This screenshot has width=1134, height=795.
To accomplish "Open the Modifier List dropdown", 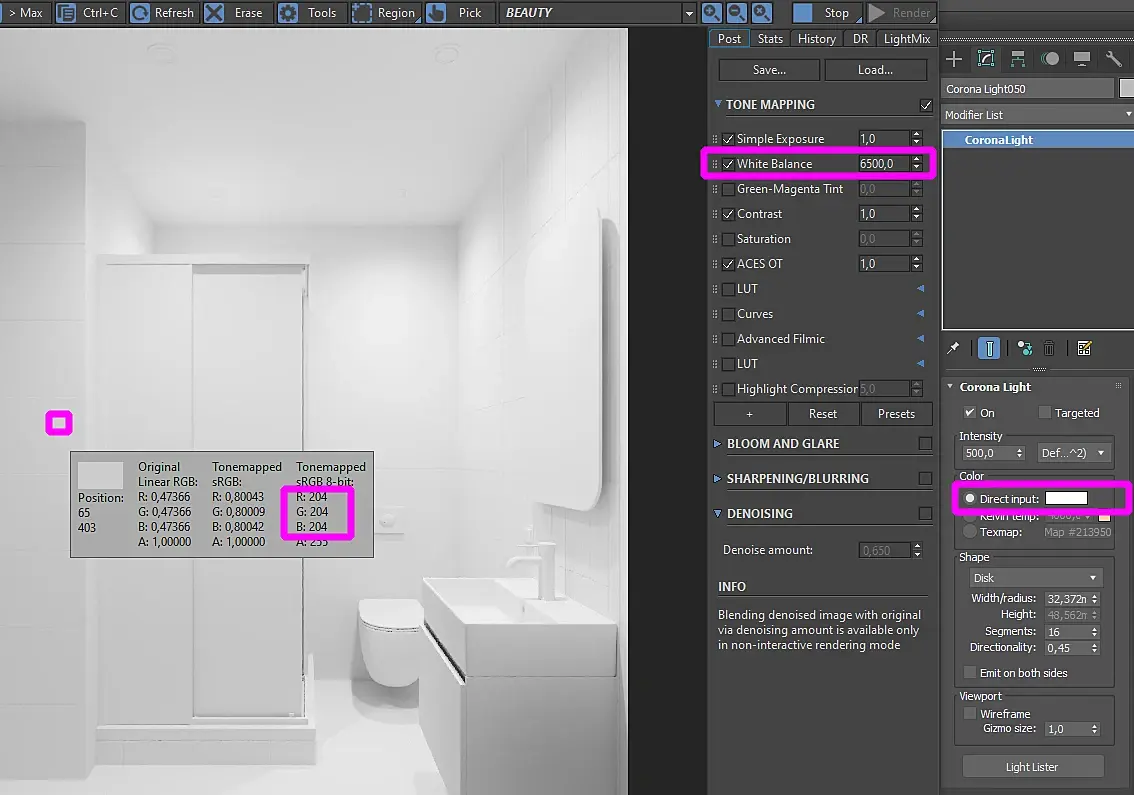I will pos(1038,115).
